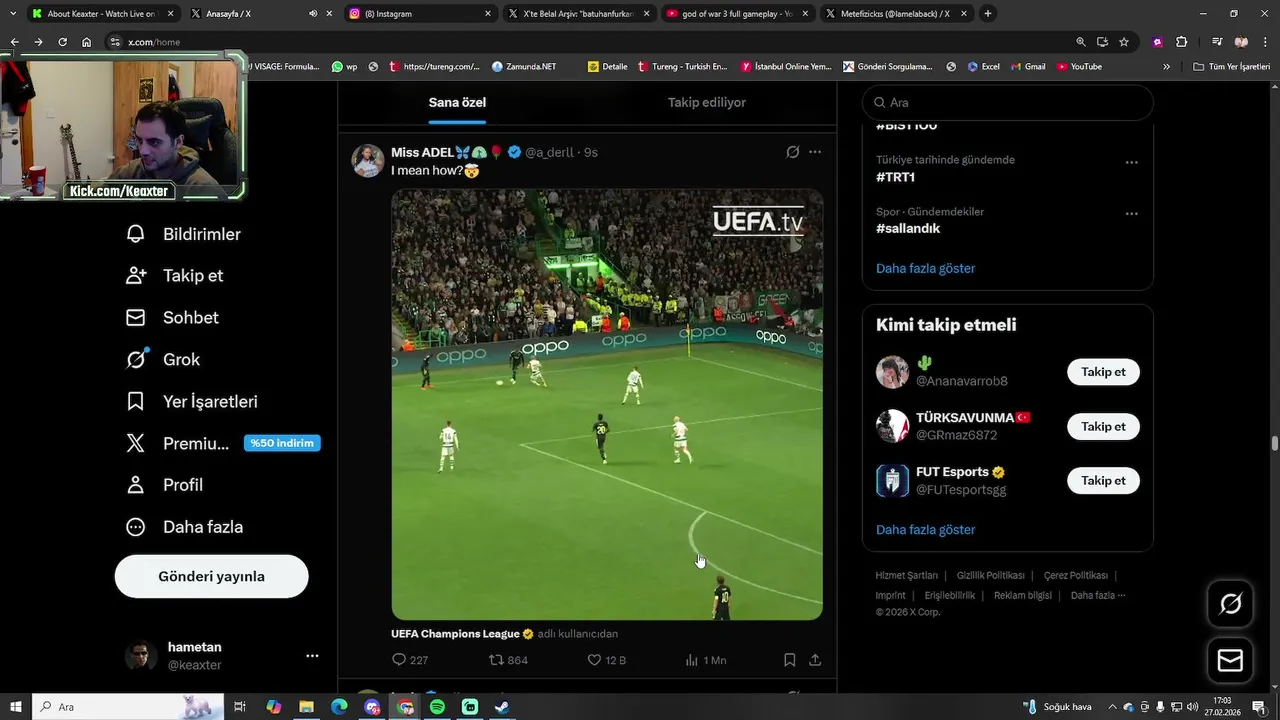Click %50 indirim Premium badge
Viewport: 1280px width, 720px height.
(x=282, y=443)
